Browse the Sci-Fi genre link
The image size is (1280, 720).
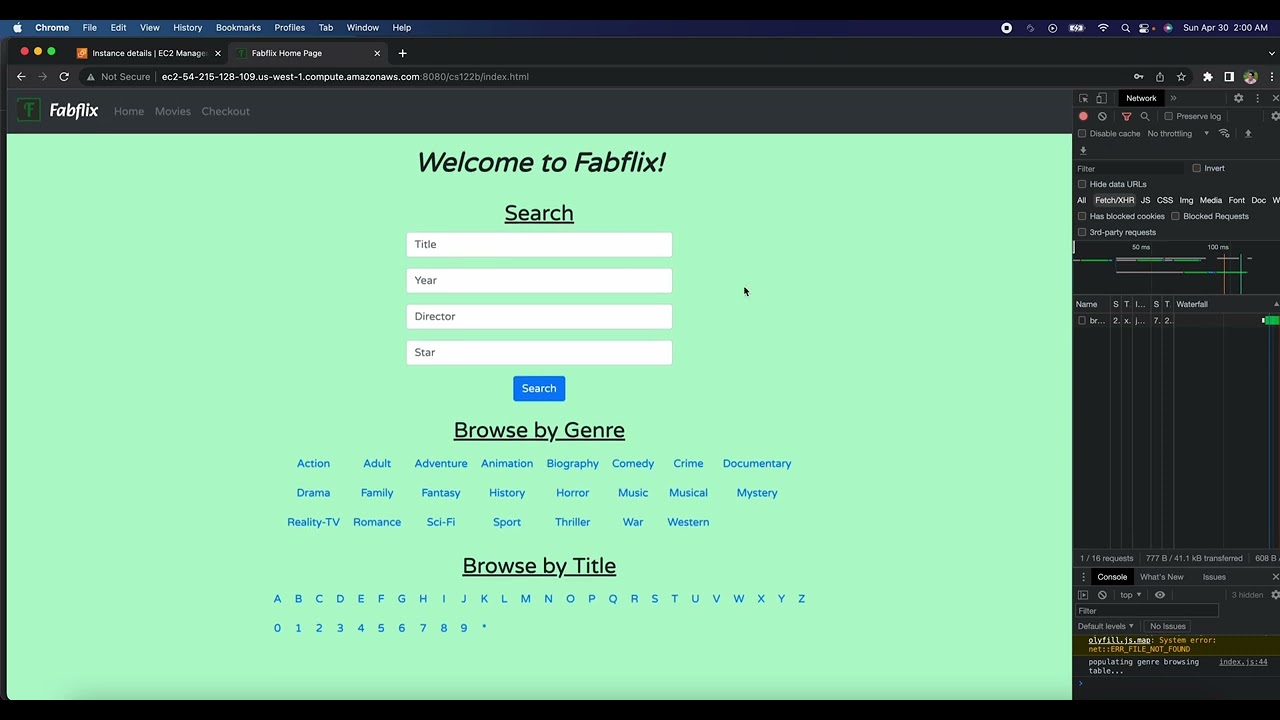(x=440, y=522)
